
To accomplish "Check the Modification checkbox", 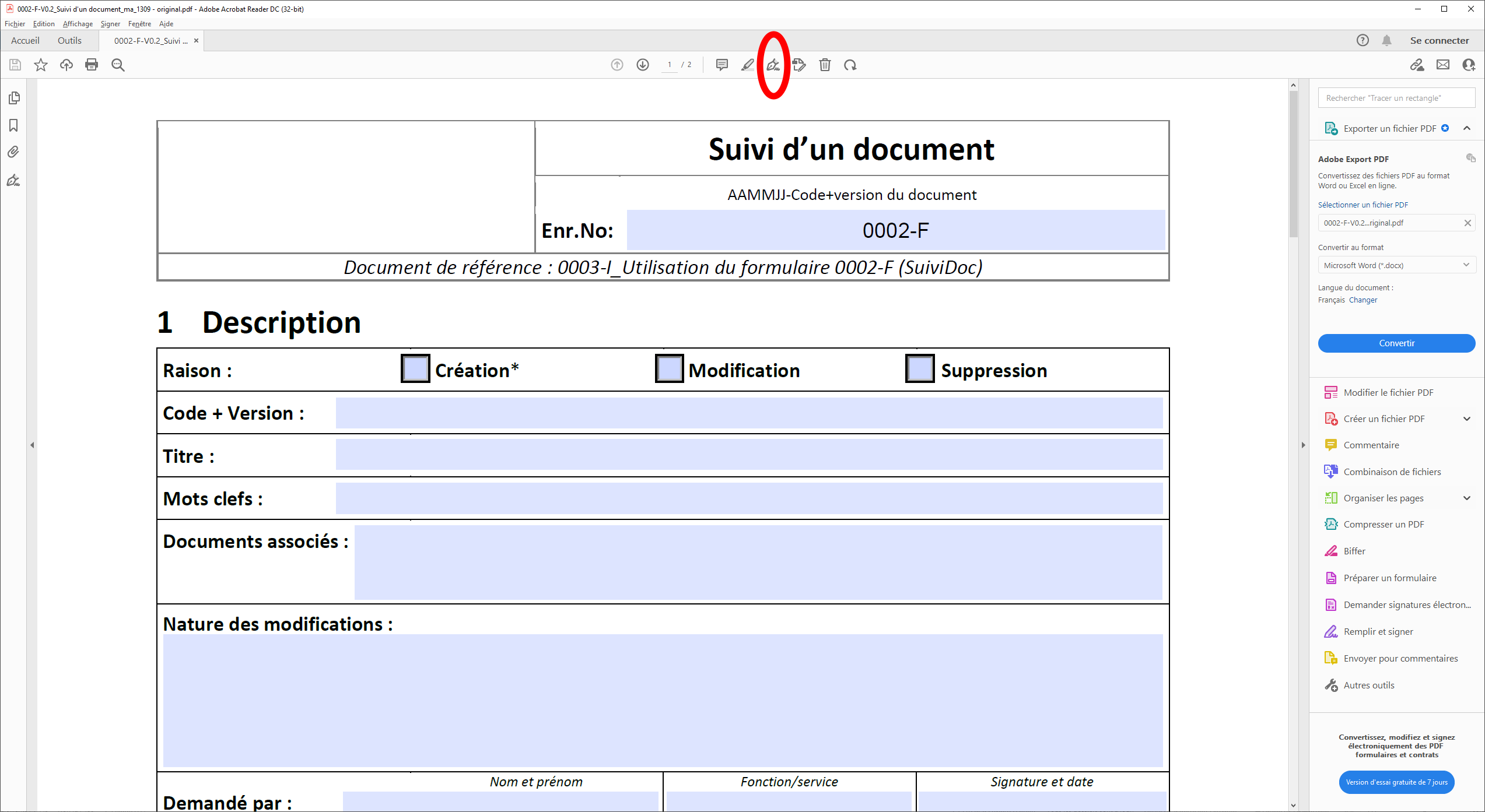I will click(668, 368).
